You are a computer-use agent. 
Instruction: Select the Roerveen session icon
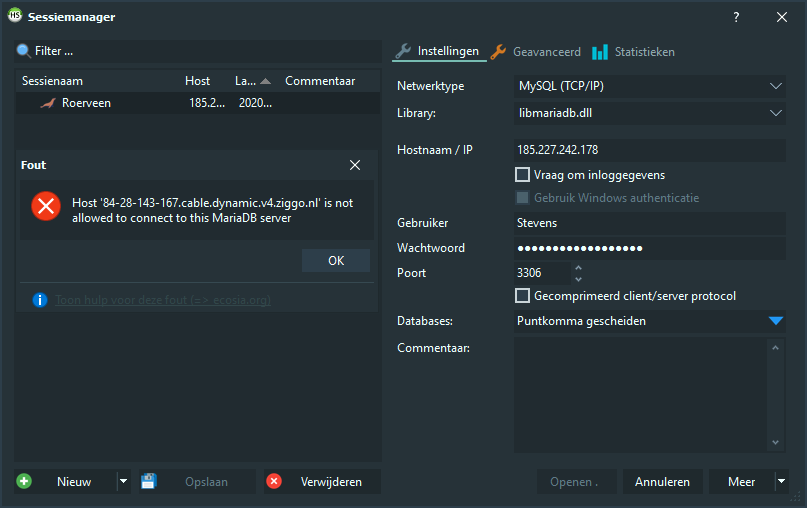pos(47,103)
